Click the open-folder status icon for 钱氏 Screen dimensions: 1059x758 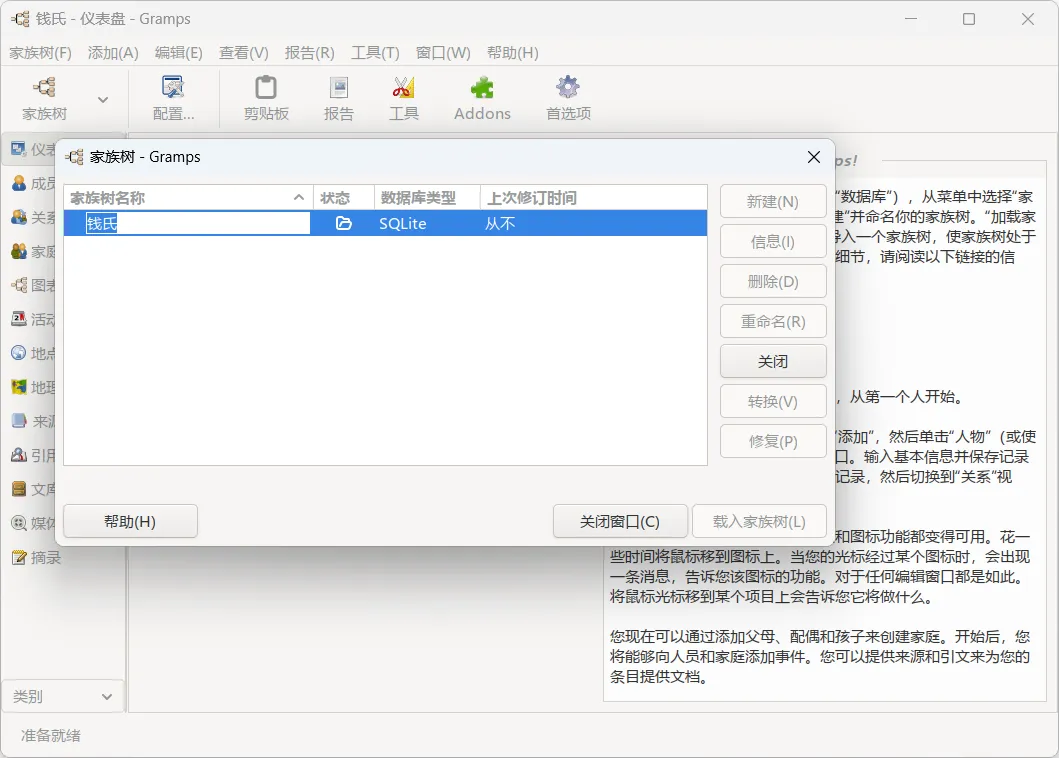point(344,223)
